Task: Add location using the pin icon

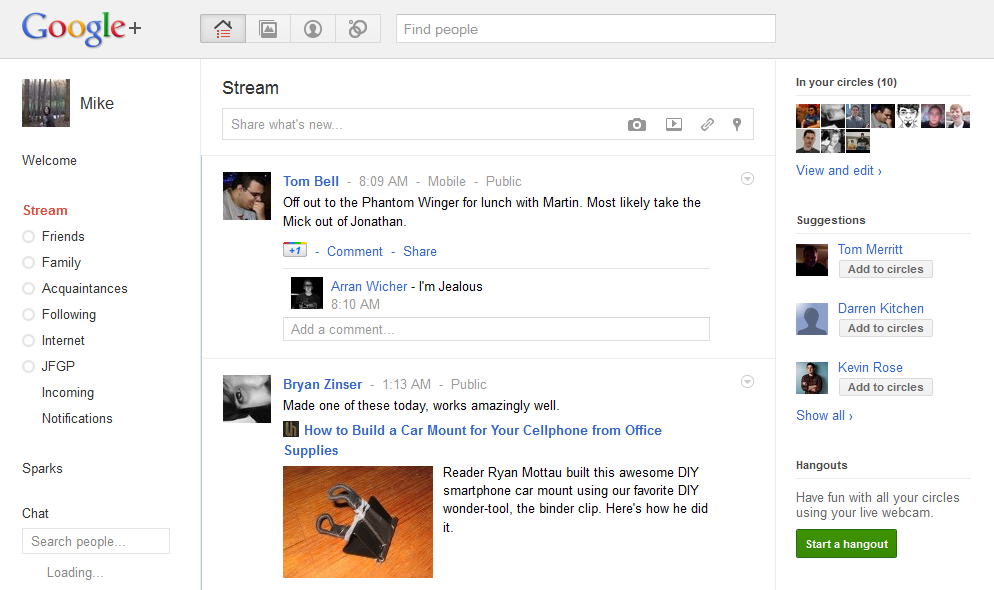Action: (x=737, y=124)
